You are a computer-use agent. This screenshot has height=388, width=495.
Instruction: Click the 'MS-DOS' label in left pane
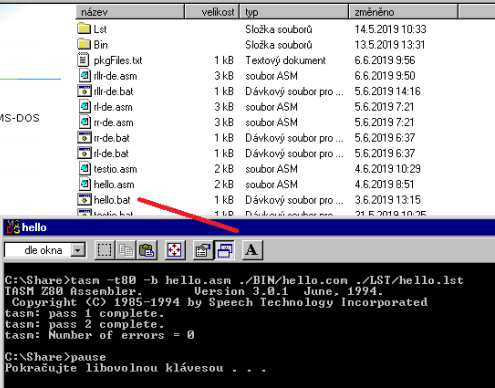pos(19,118)
